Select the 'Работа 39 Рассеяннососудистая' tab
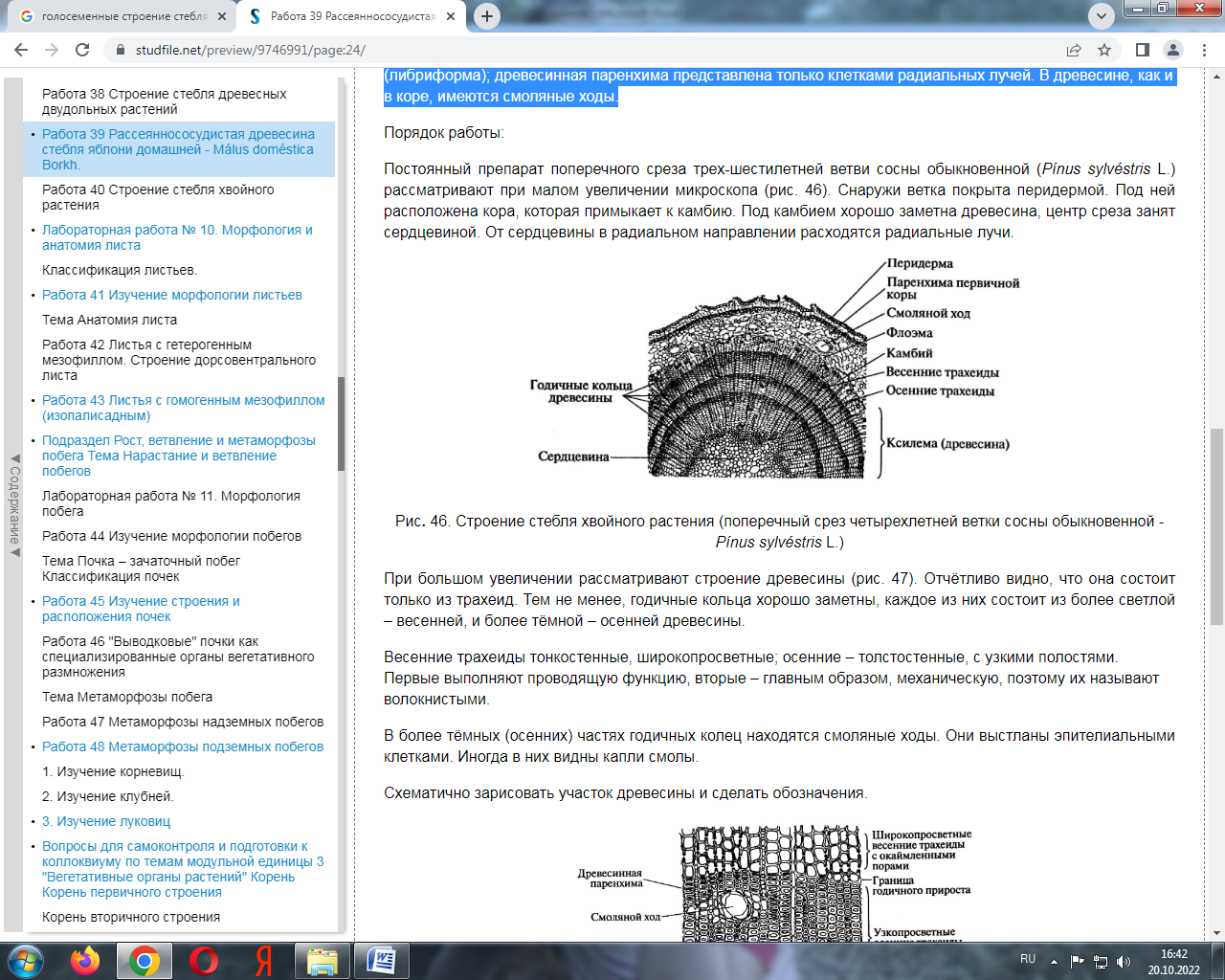Screen dimensions: 1225x980 pos(351,16)
